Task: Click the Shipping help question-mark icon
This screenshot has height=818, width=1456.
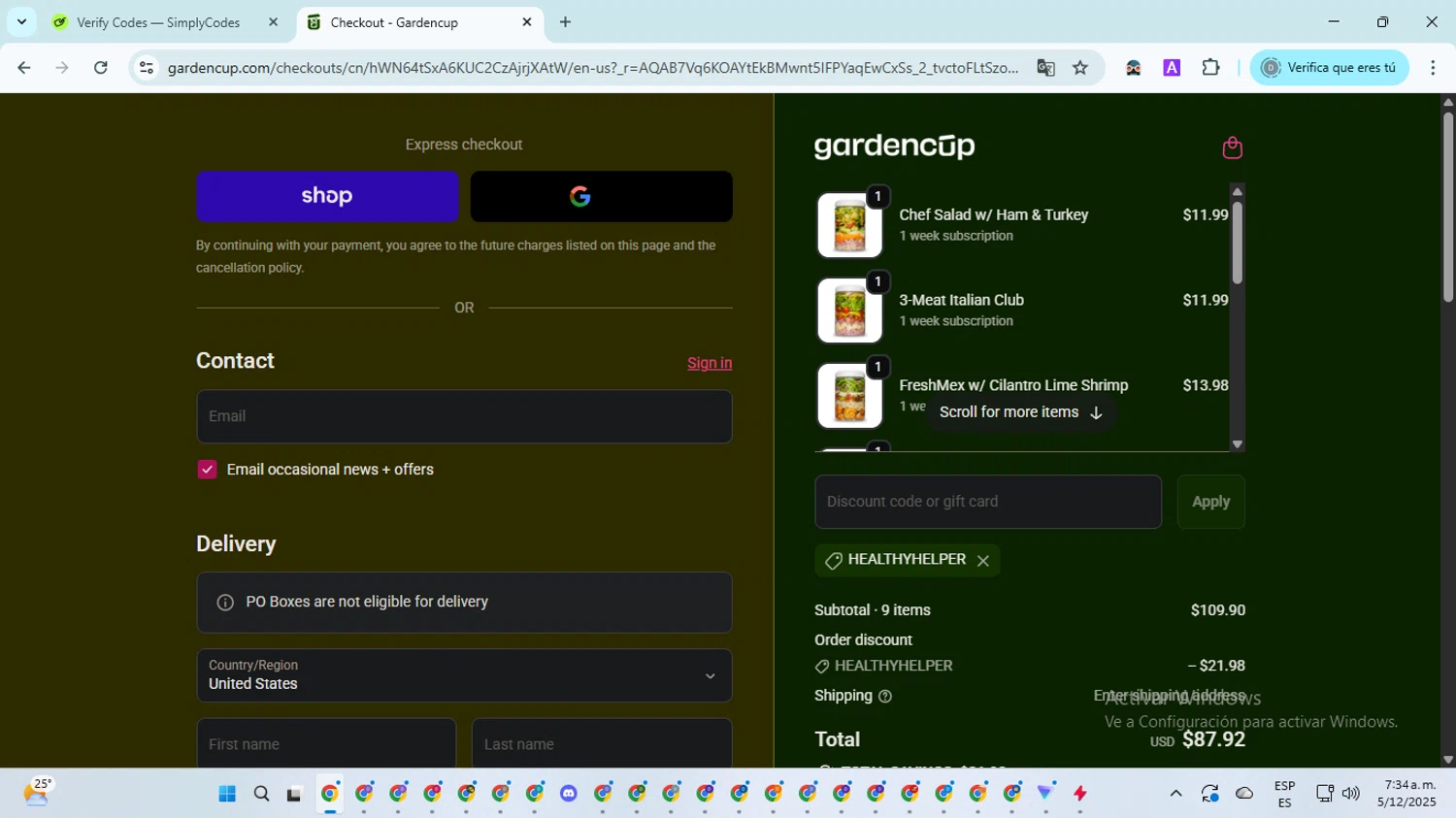Action: click(x=884, y=696)
